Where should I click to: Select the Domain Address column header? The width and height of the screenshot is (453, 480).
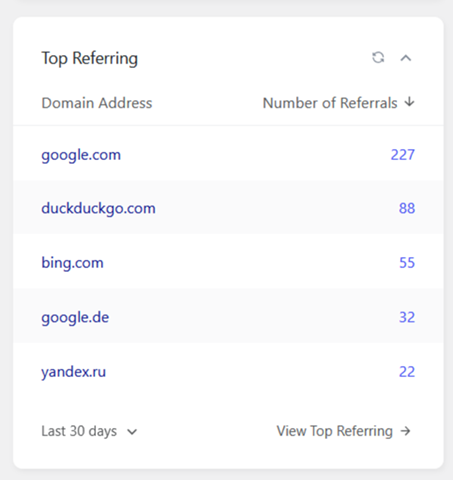click(x=97, y=103)
